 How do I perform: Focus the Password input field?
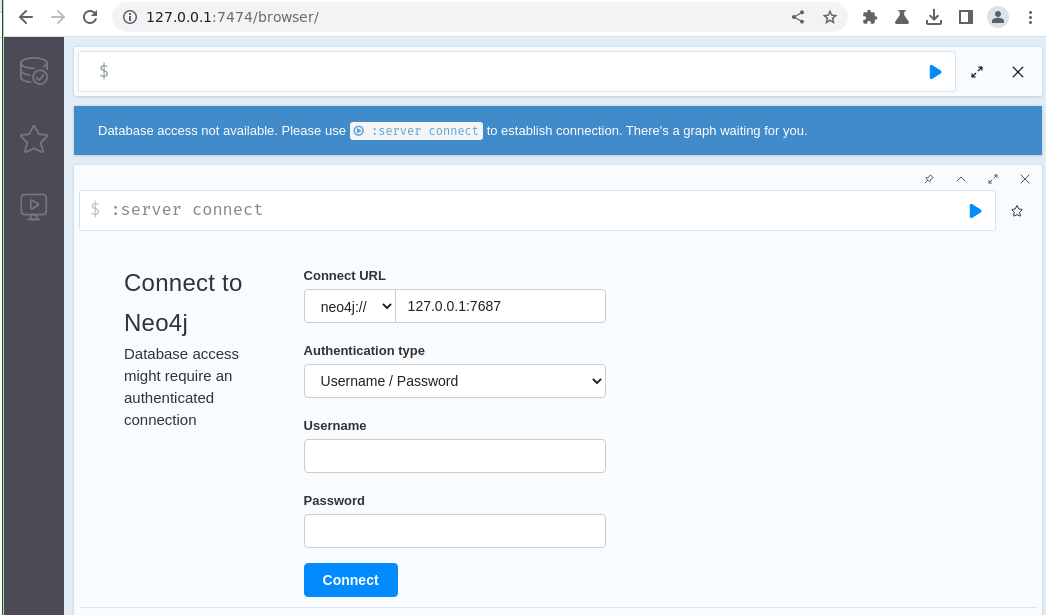point(454,531)
